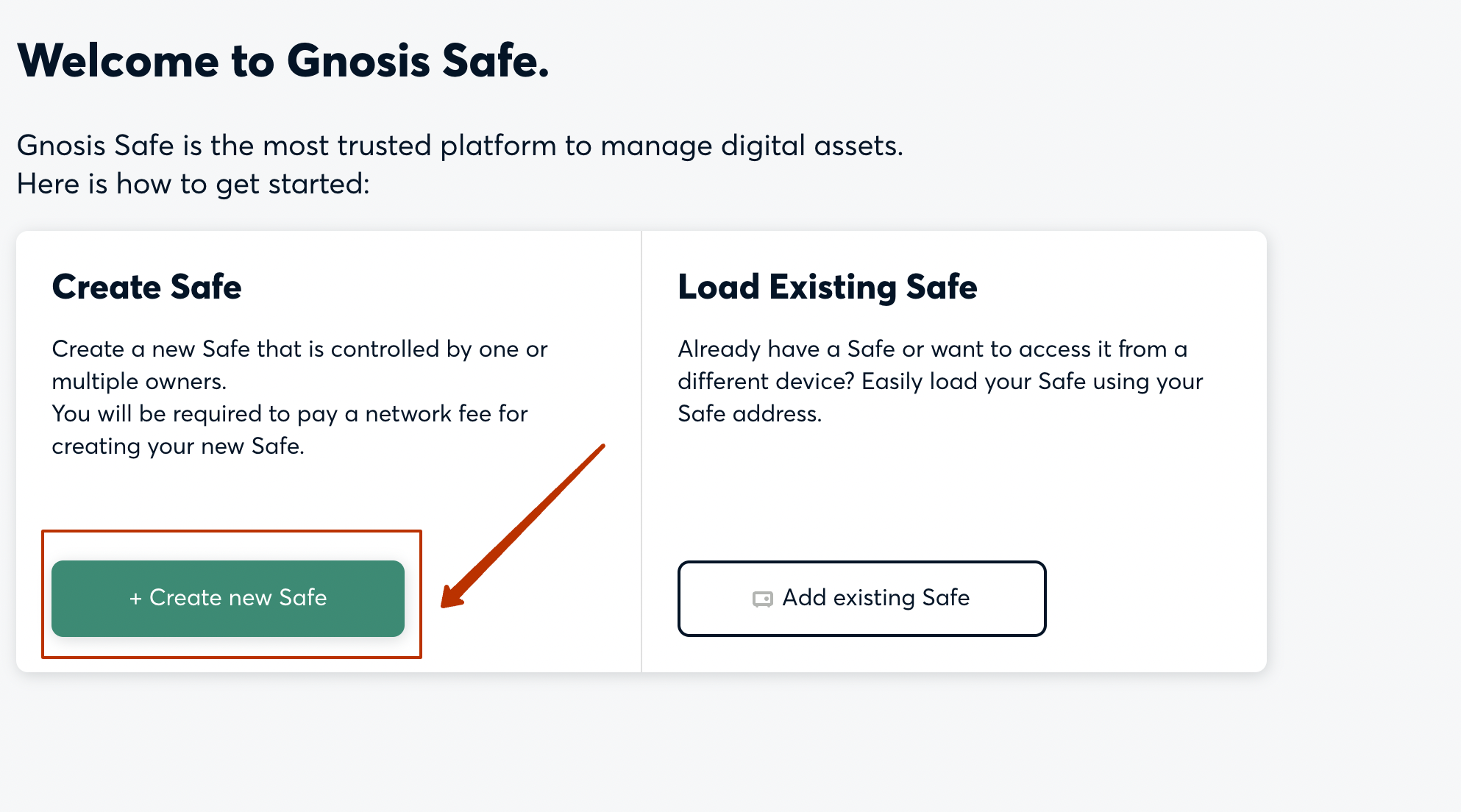Click the 'most trusted platform' tagline text
The width and height of the screenshot is (1461, 812).
click(x=460, y=146)
